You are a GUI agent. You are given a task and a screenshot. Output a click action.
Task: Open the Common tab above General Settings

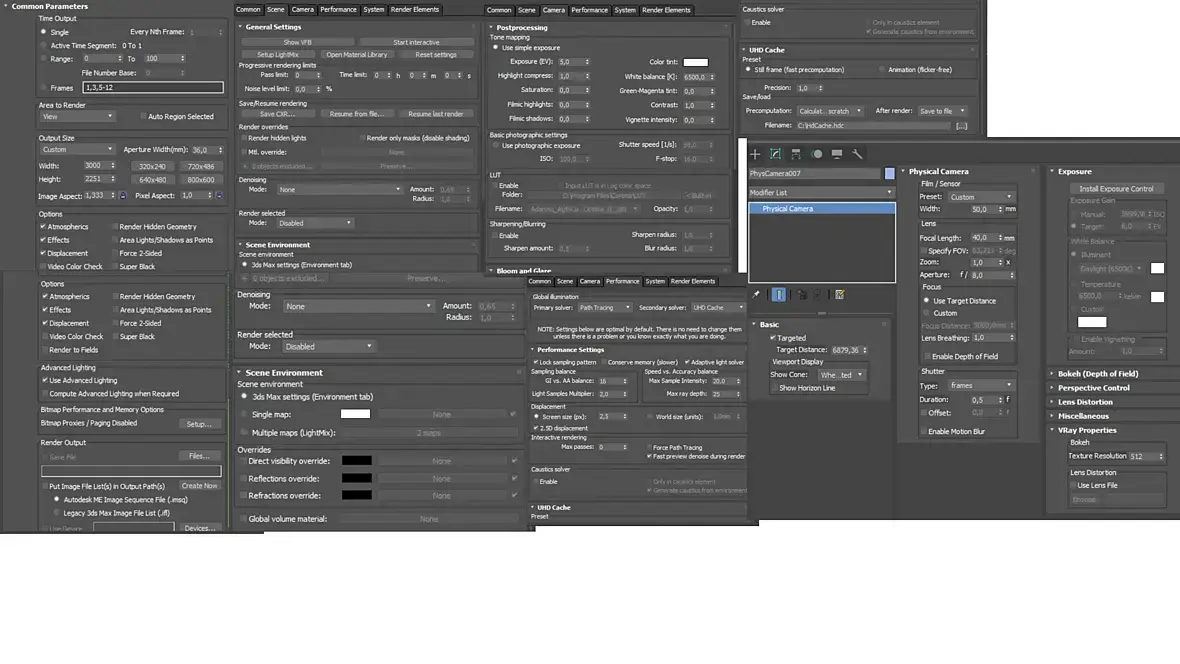pyautogui.click(x=248, y=10)
